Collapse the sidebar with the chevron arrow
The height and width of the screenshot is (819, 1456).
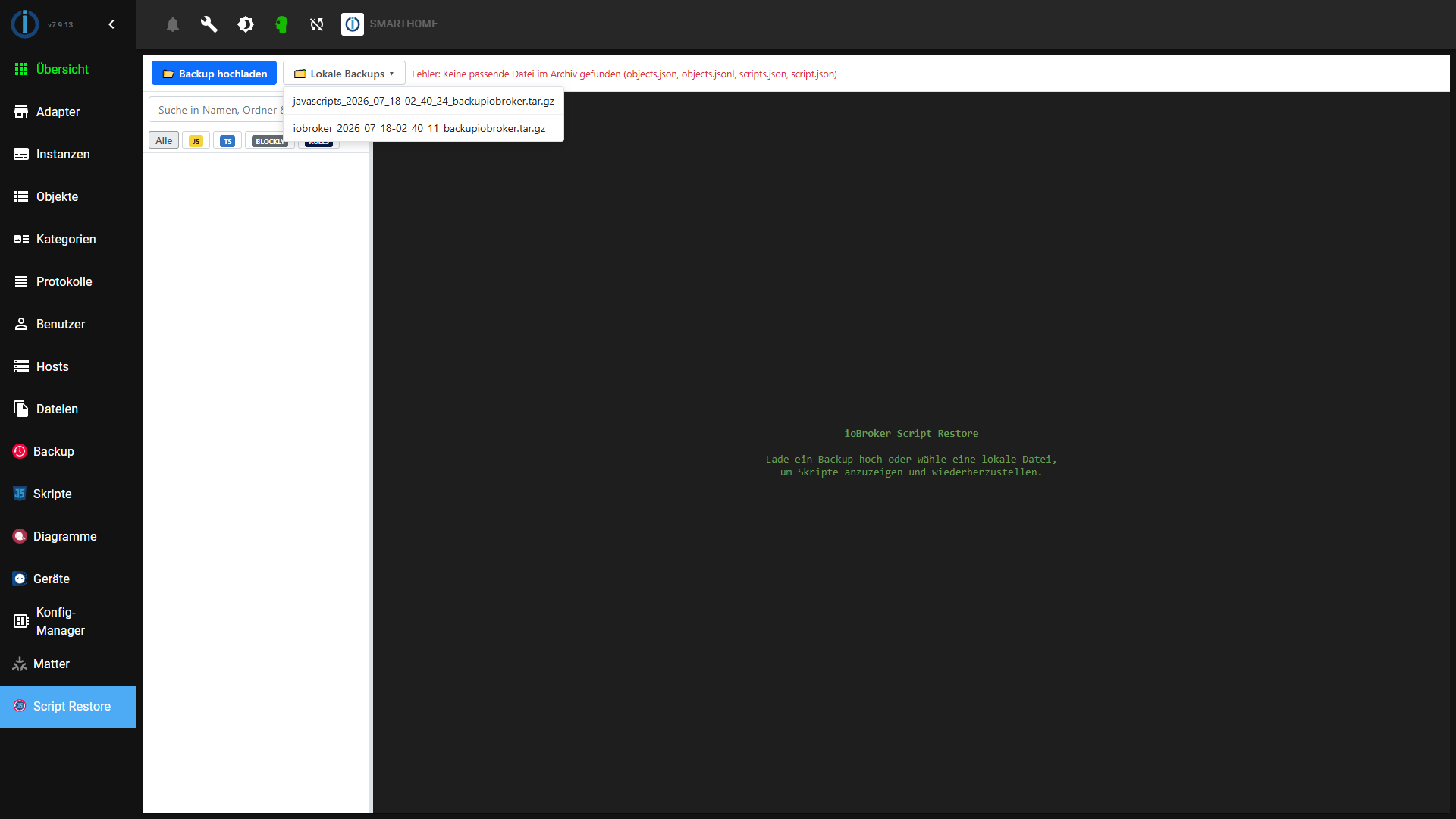click(111, 24)
